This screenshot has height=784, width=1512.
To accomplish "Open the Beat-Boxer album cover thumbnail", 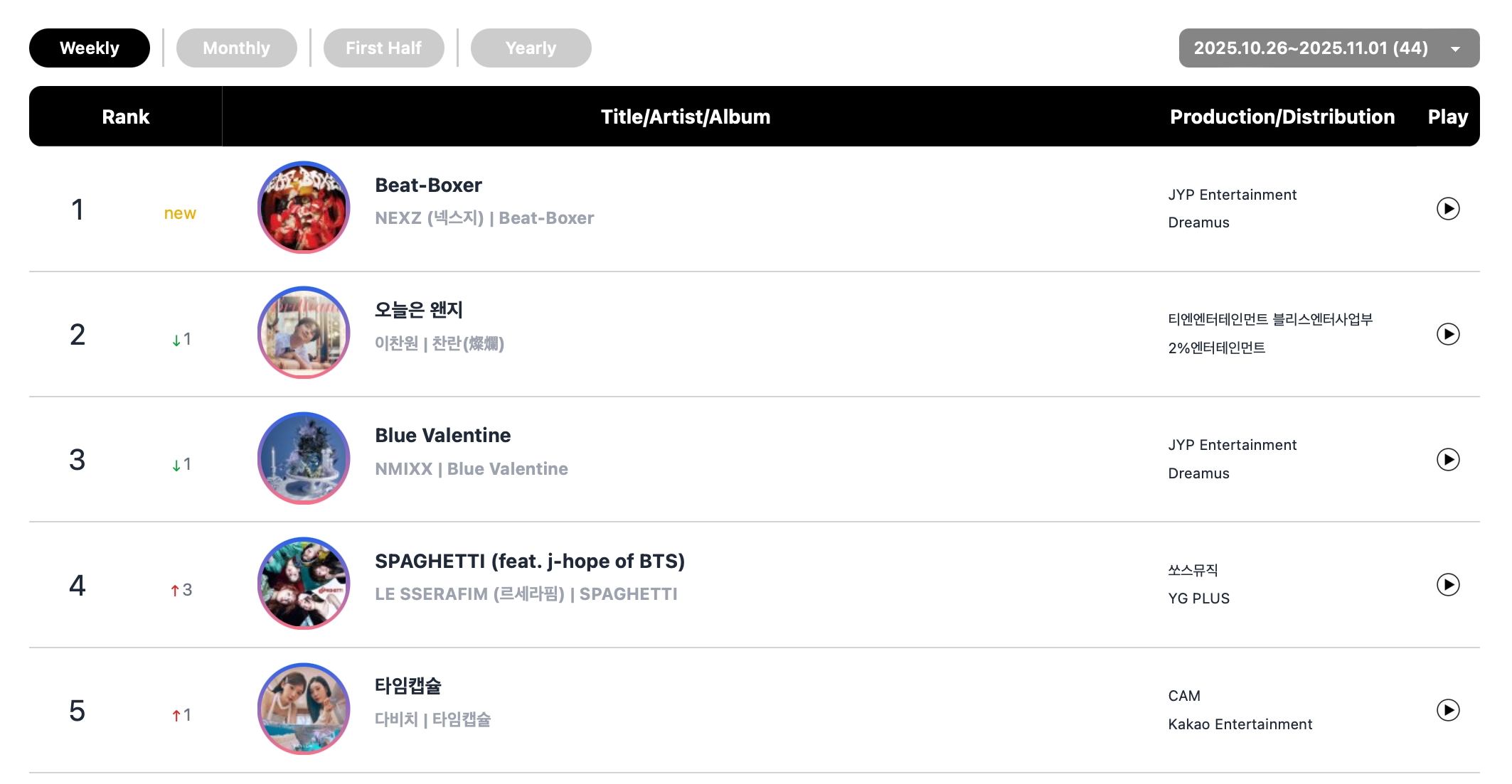I will [x=304, y=208].
